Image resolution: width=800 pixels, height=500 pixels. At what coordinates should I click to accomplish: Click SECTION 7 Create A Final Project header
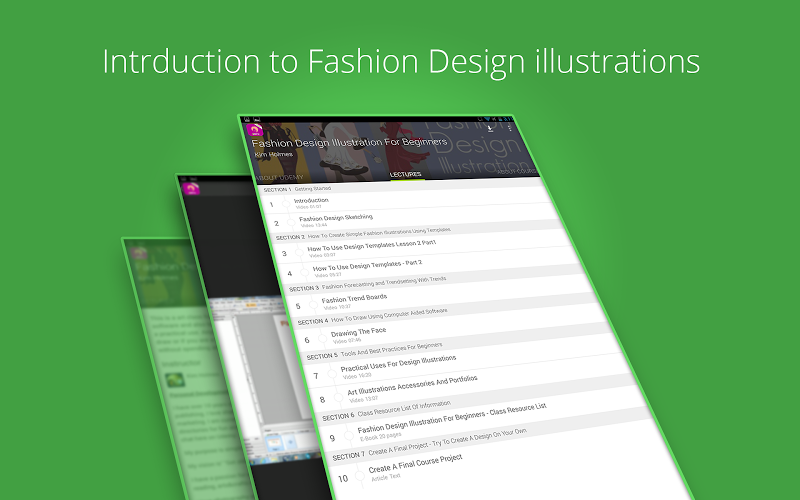point(429,442)
